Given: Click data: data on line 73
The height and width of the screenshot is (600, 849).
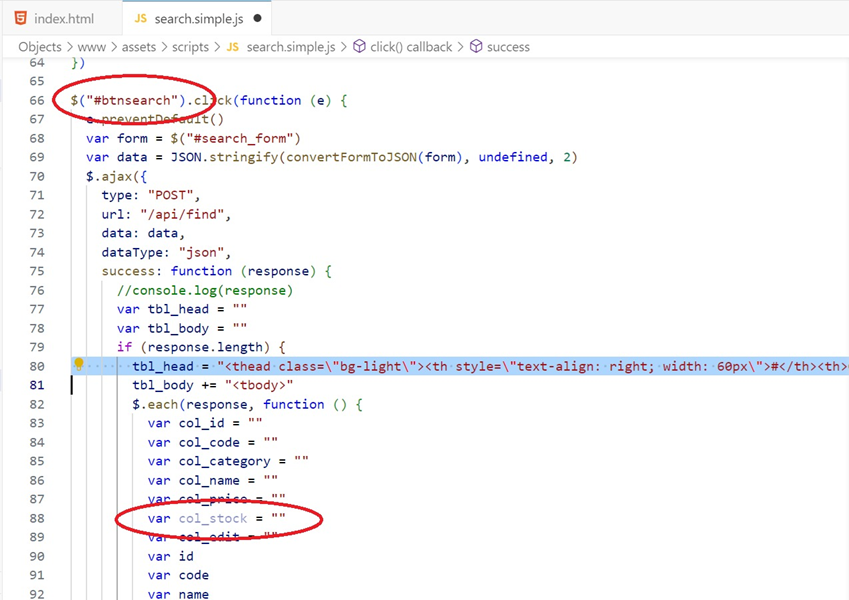Looking at the screenshot, I should [x=143, y=233].
